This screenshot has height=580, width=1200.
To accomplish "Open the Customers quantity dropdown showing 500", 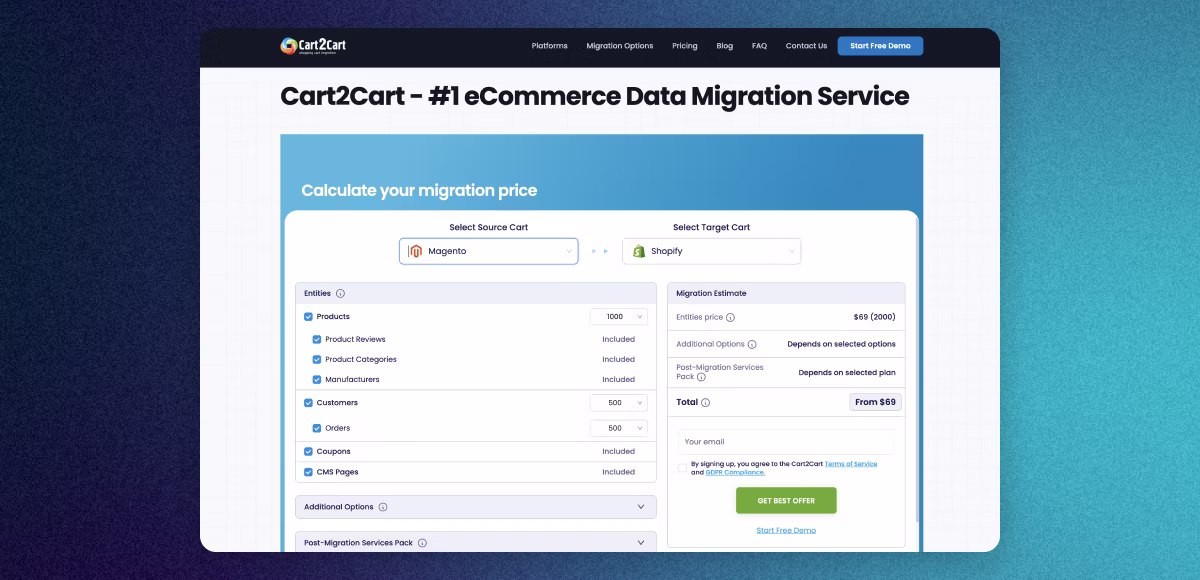I will 619,403.
